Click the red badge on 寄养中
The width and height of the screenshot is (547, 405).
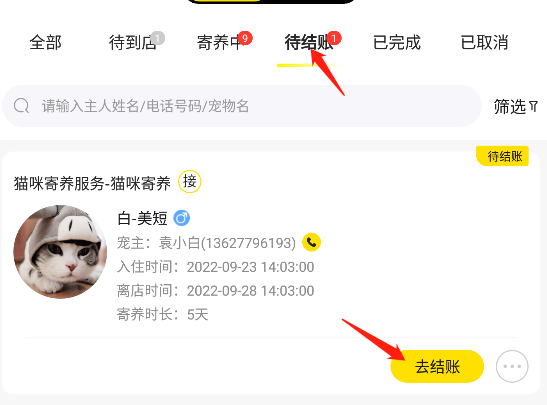click(245, 38)
